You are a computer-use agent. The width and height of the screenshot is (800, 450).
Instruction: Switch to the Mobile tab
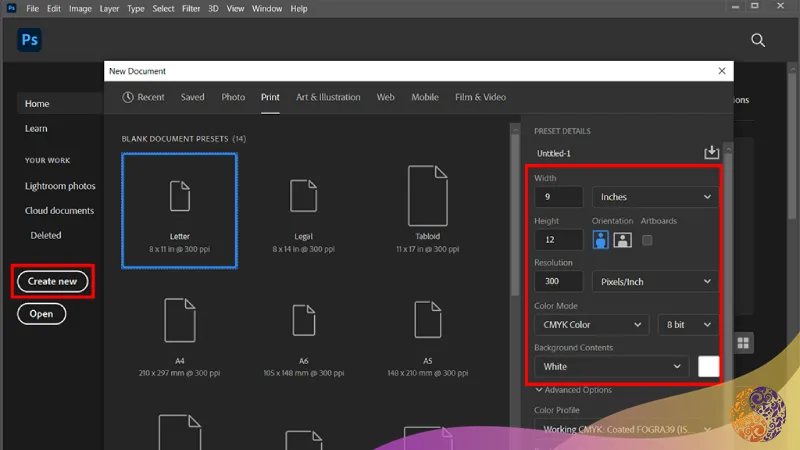[x=425, y=97]
